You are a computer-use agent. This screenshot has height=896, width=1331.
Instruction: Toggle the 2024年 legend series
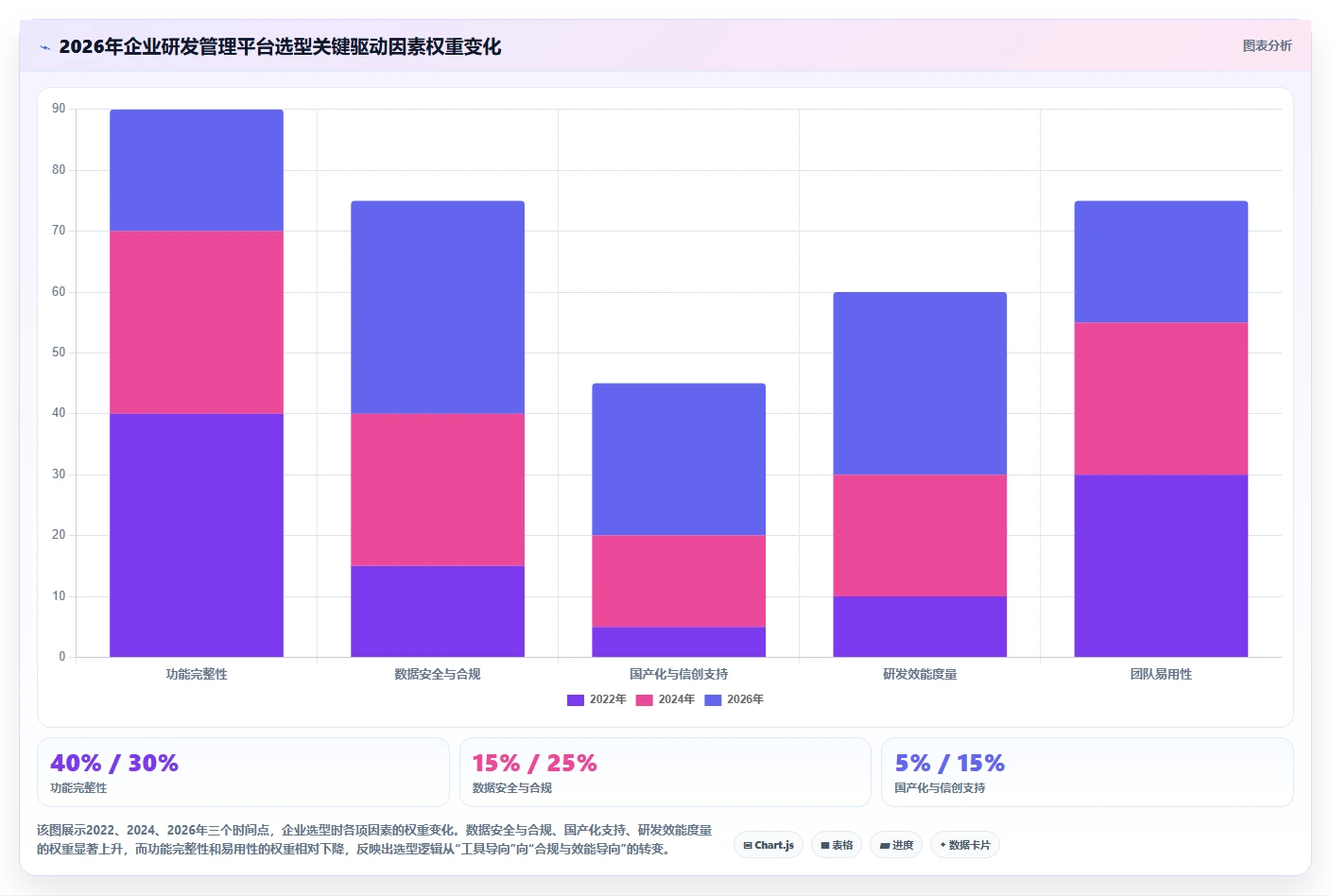click(x=665, y=699)
